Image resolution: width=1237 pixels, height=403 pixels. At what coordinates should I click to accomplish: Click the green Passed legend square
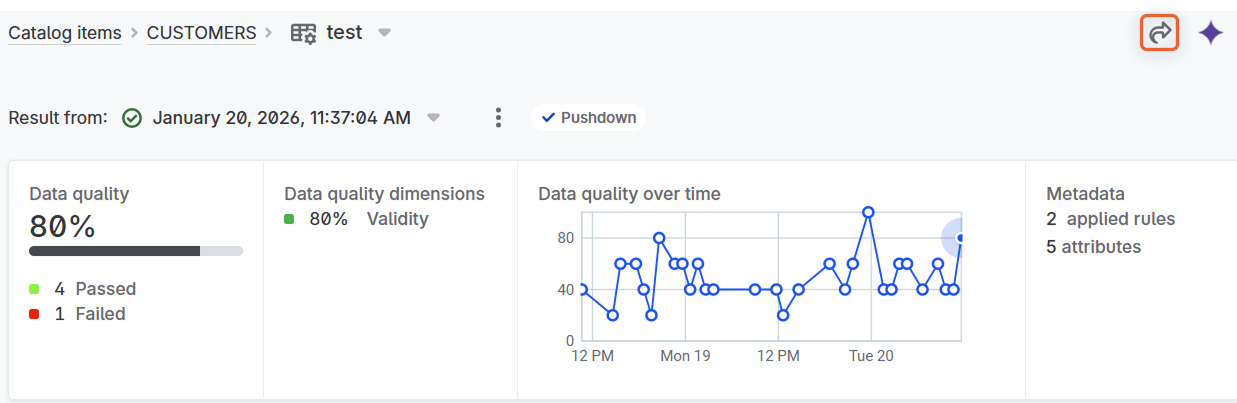click(35, 289)
